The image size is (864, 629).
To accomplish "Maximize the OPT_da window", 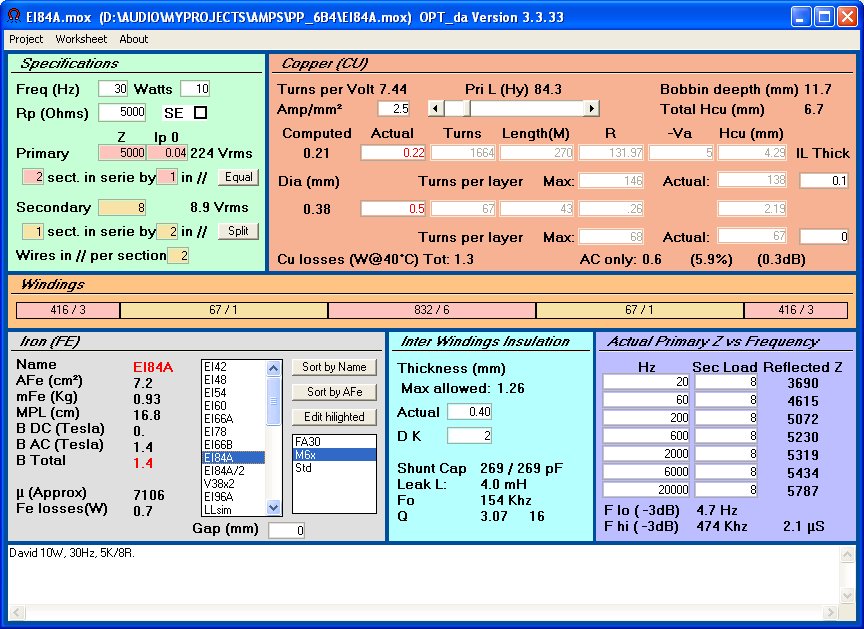I will pyautogui.click(x=825, y=17).
